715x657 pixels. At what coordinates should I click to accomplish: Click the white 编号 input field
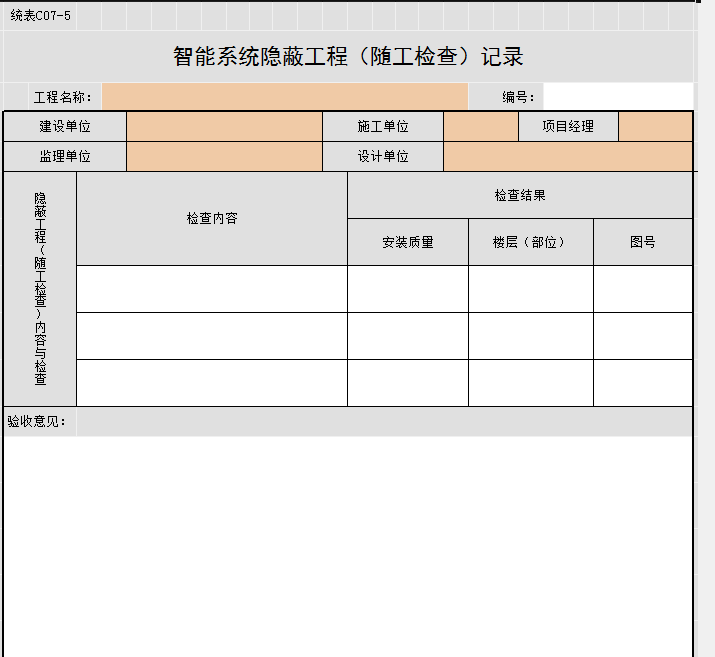617,97
